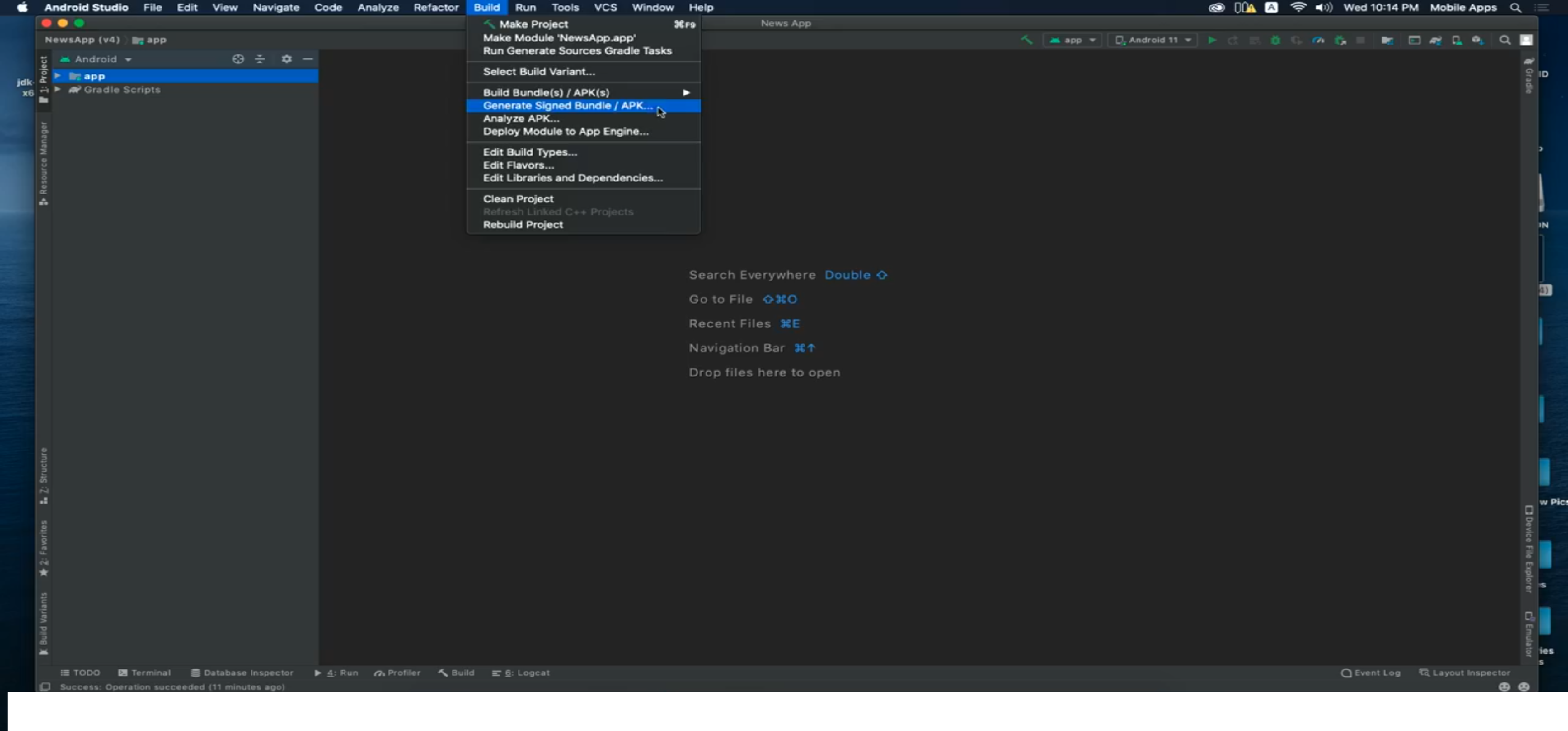Image resolution: width=1568 pixels, height=731 pixels.
Task: Click the Wi-Fi icon in macOS menu bar
Action: pyautogui.click(x=1298, y=7)
